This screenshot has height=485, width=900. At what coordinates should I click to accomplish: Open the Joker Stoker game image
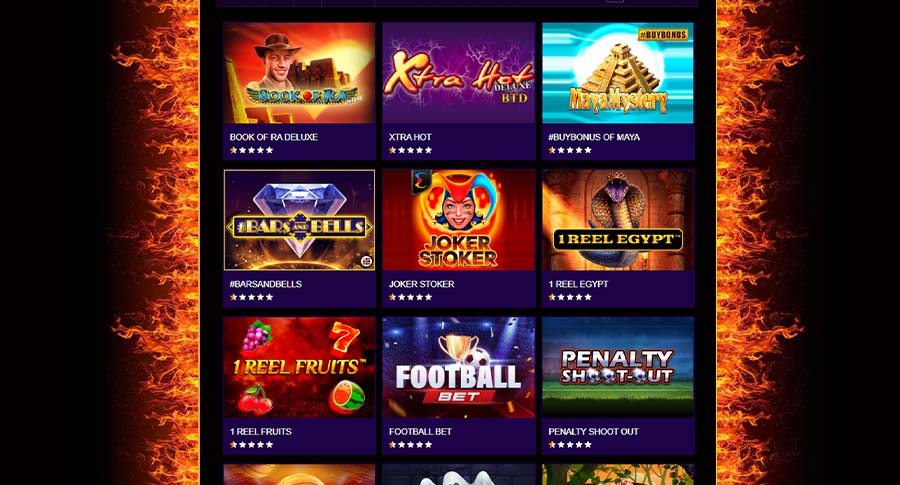459,220
